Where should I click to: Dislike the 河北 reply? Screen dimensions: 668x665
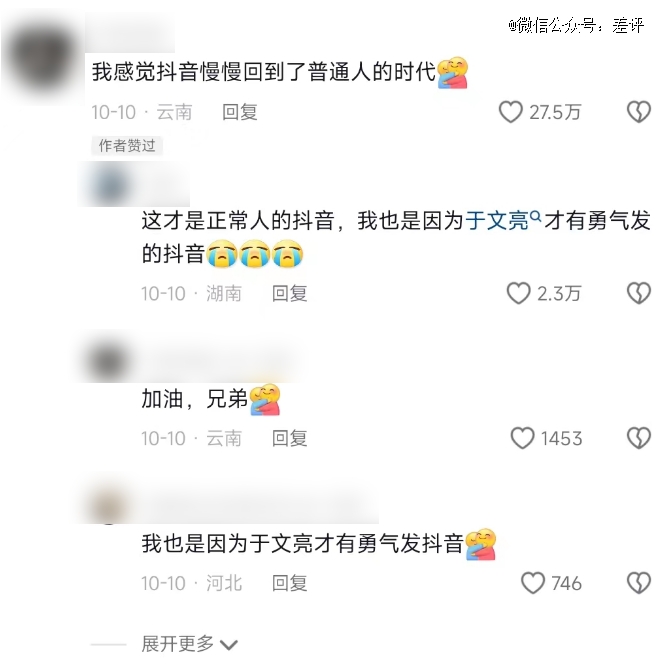coord(639,583)
